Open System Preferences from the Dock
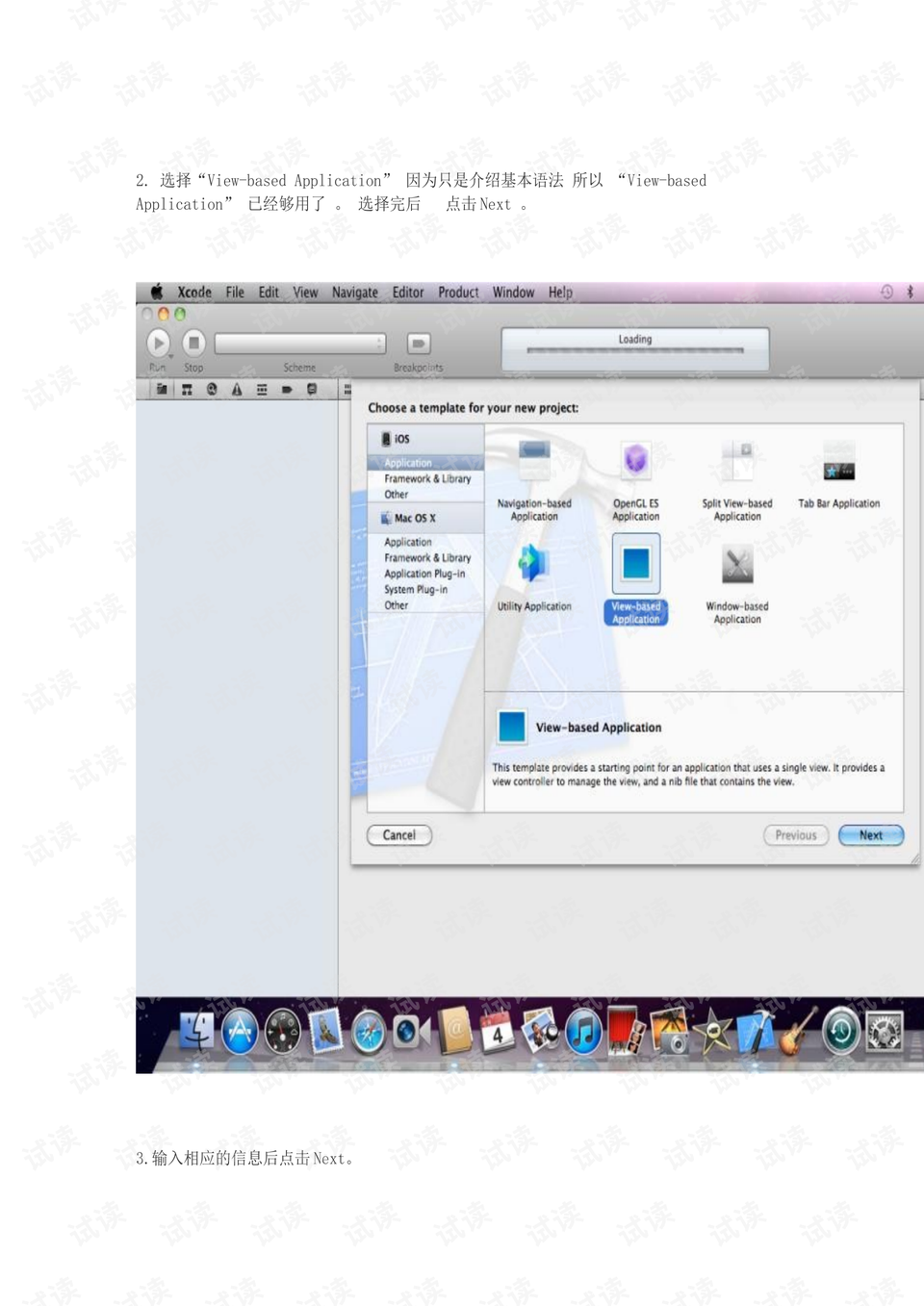 coord(885,1033)
